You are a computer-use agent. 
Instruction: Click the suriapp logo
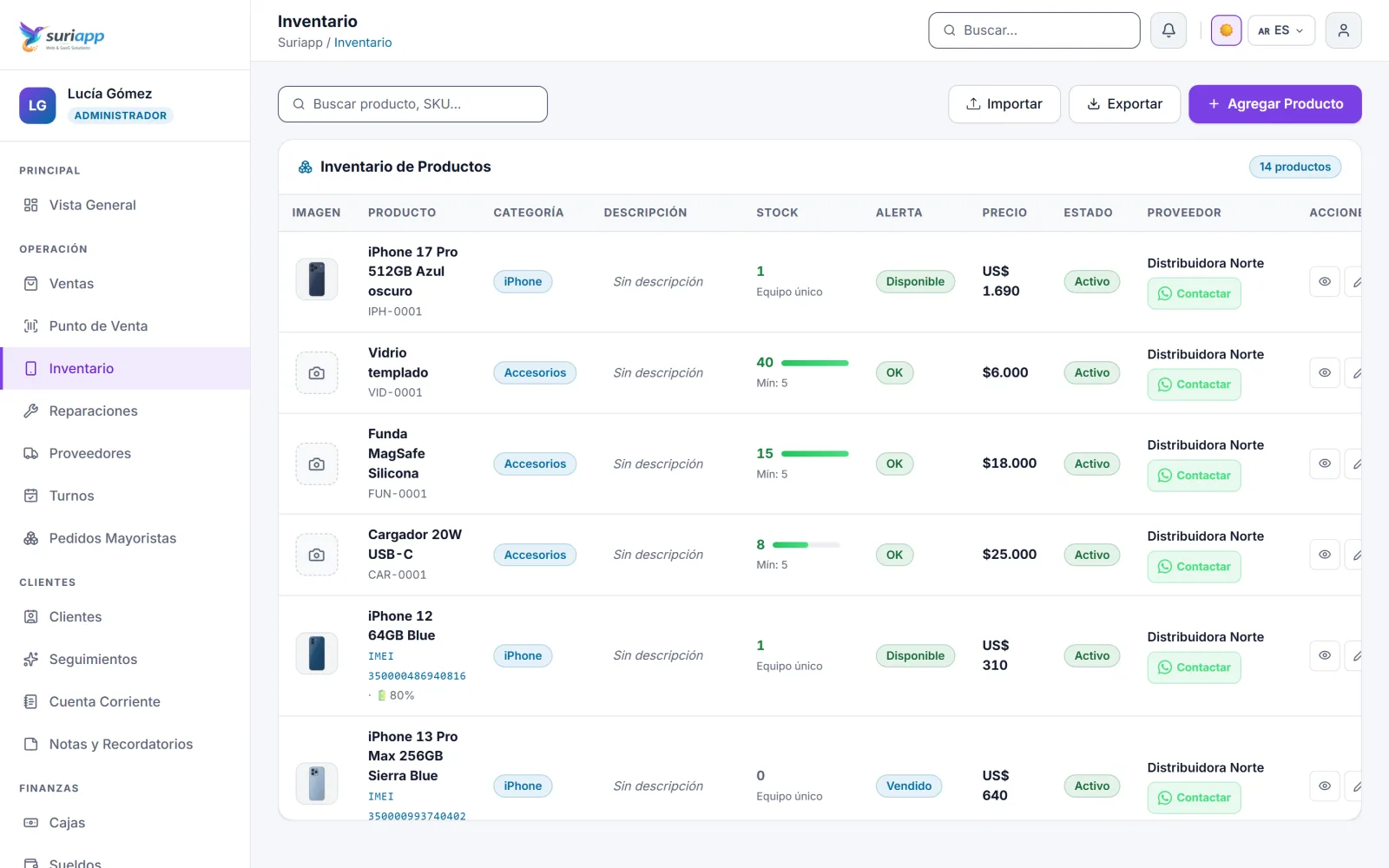coord(63,36)
